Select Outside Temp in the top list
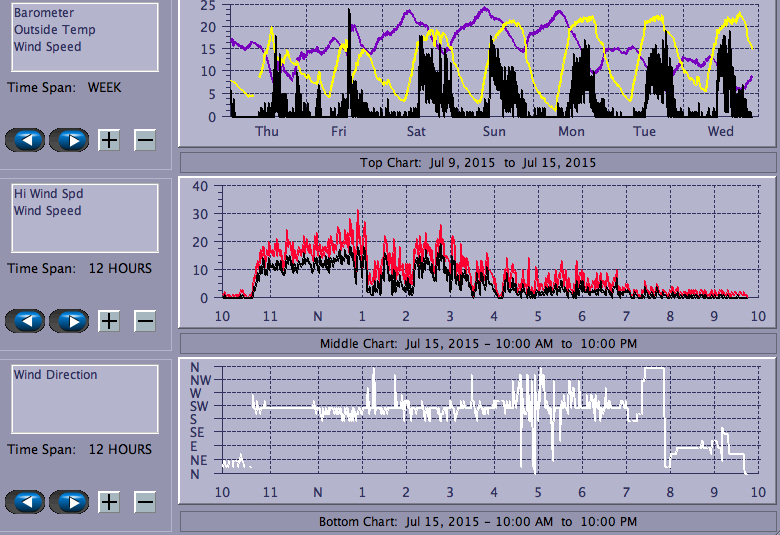 54,30
